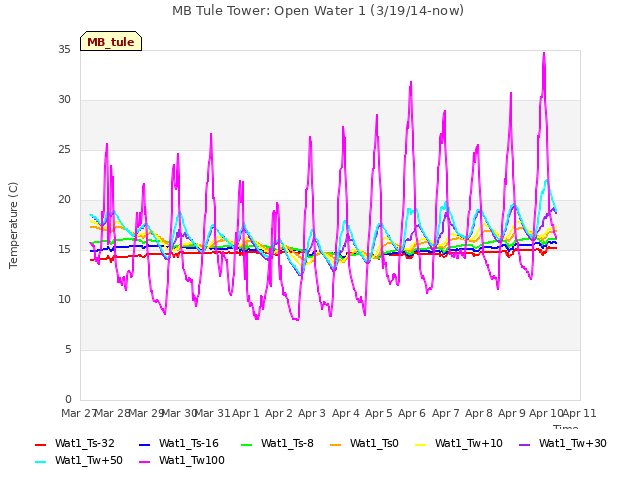Click the Apr 6 x-axis label
The height and width of the screenshot is (480, 640).
click(x=412, y=413)
